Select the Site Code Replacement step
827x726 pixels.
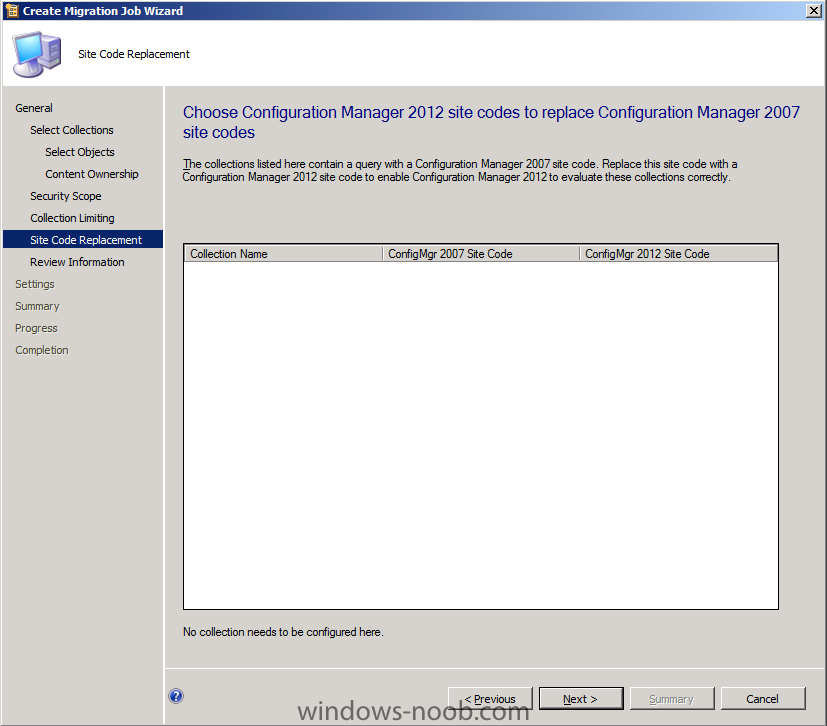click(x=83, y=239)
